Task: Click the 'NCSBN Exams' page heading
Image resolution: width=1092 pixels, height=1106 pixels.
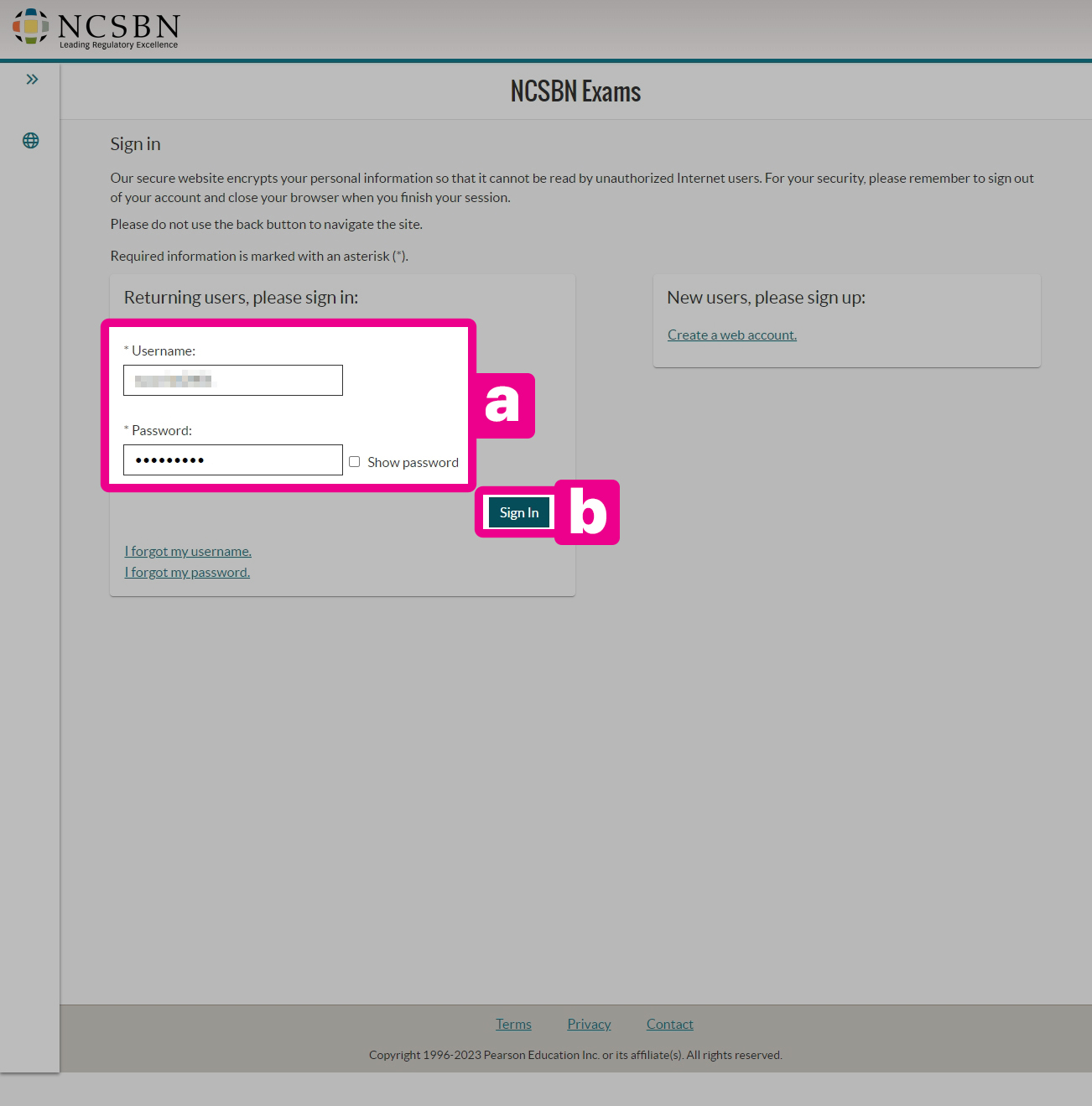Action: [x=575, y=91]
